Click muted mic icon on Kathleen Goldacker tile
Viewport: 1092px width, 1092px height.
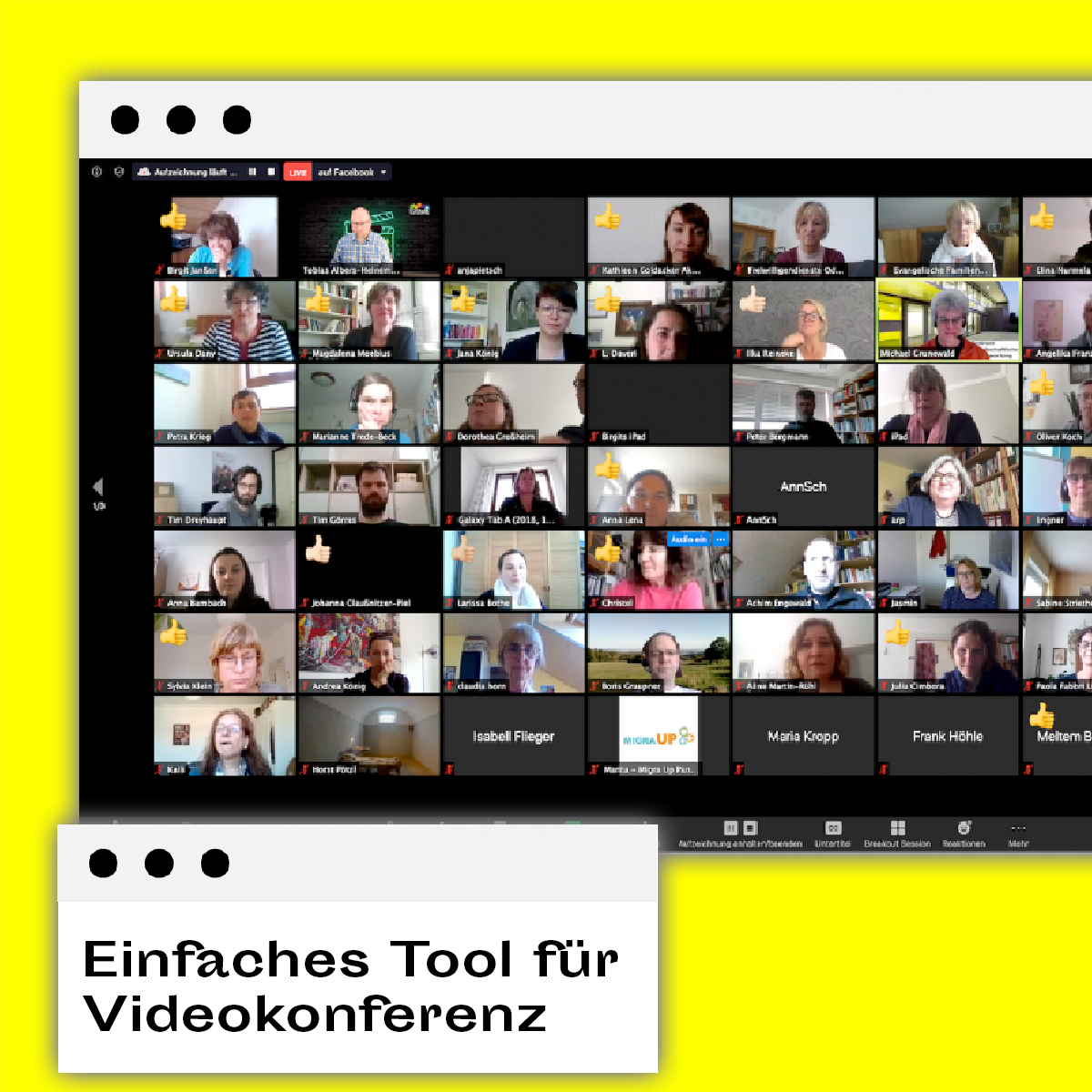[594, 270]
